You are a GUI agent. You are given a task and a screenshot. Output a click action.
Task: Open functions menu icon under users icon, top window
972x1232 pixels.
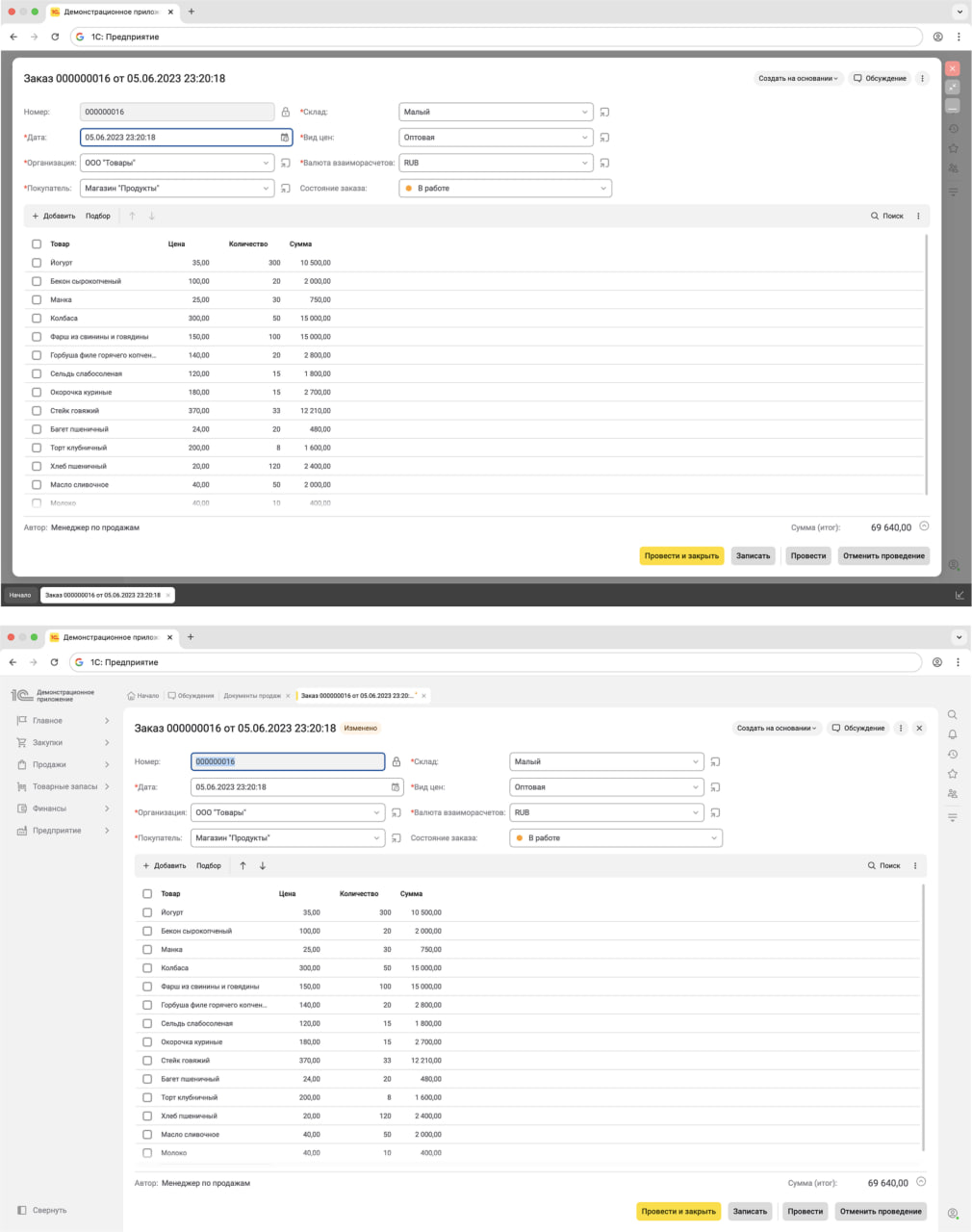pos(953,192)
